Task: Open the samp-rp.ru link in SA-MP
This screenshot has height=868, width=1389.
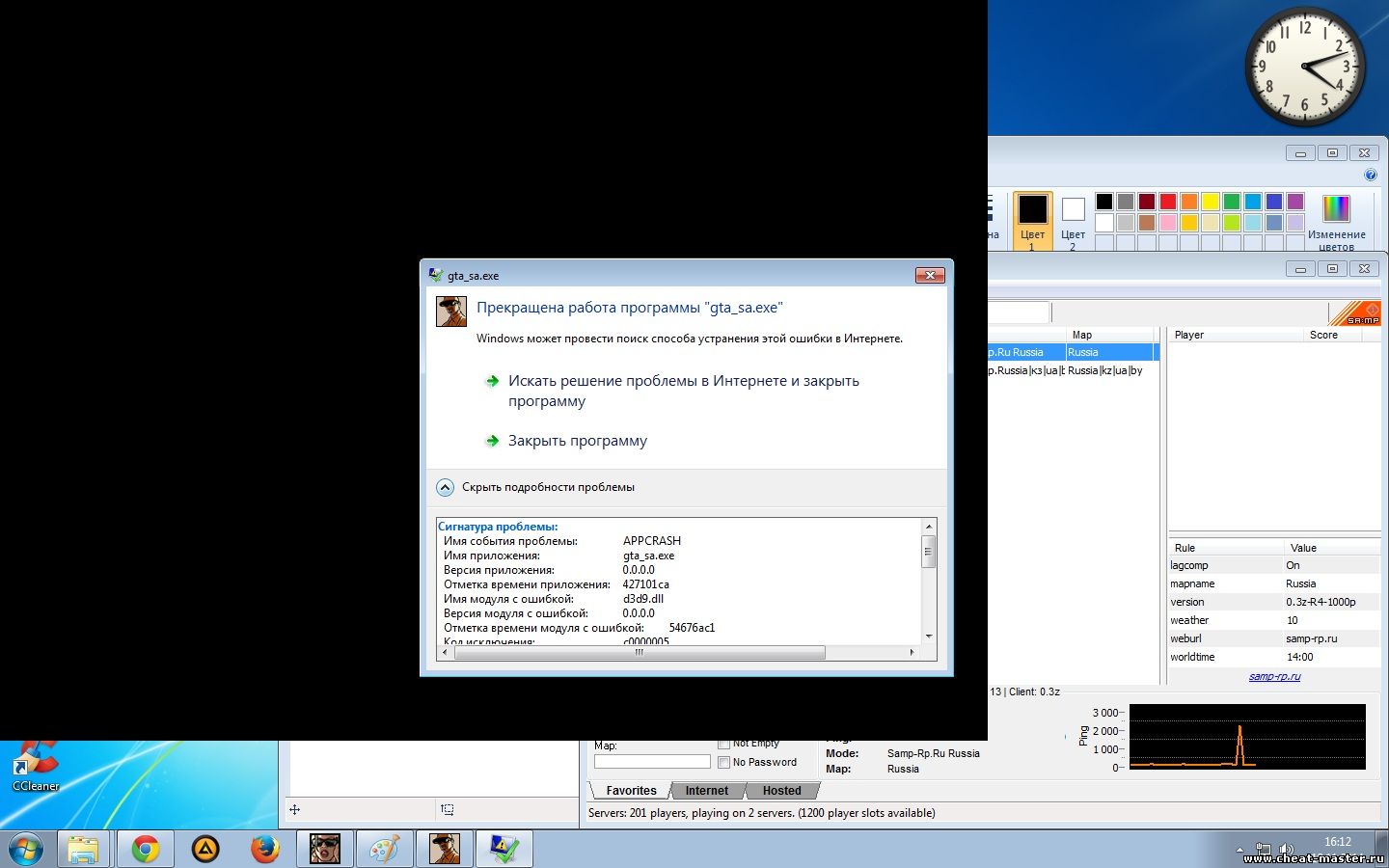Action: click(x=1274, y=676)
